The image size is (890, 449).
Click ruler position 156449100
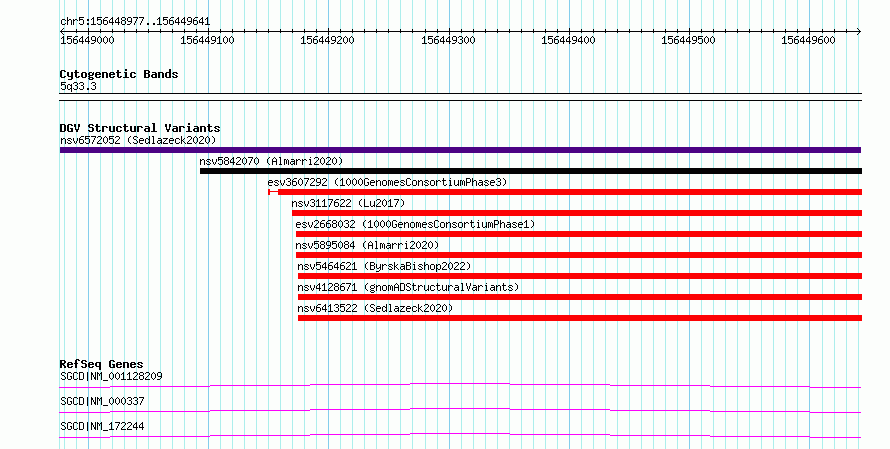[207, 40]
